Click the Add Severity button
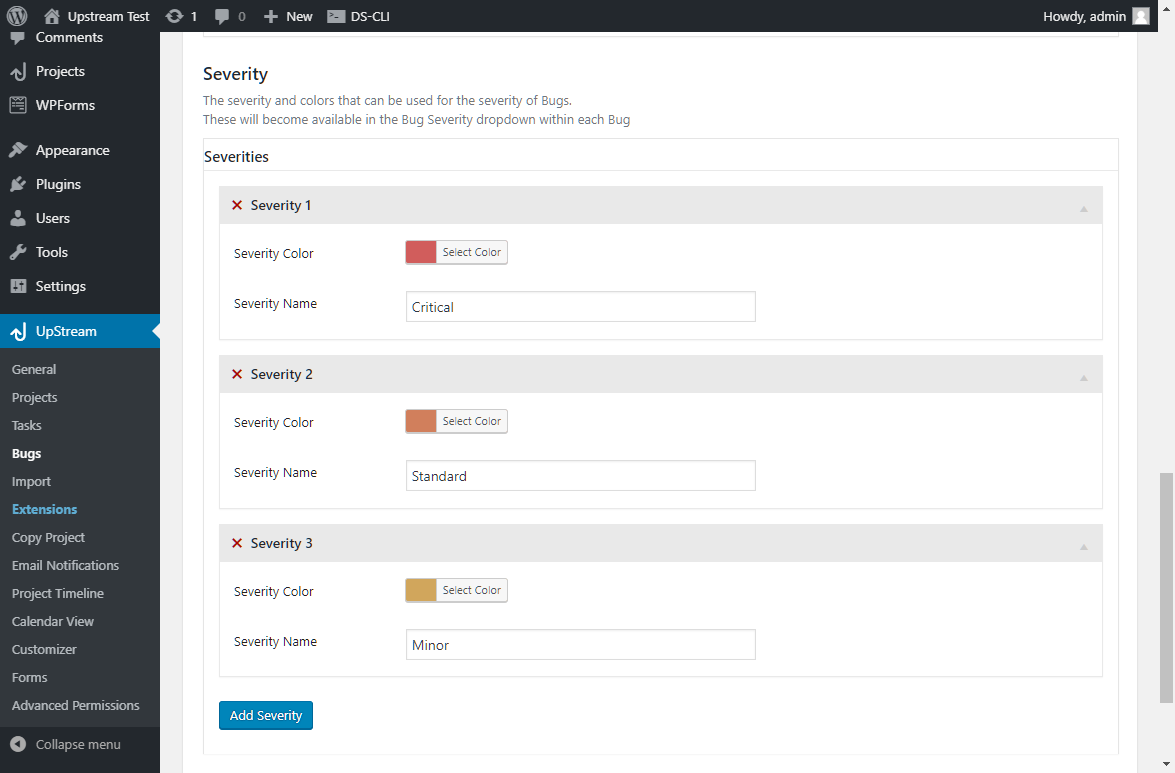 [x=266, y=715]
